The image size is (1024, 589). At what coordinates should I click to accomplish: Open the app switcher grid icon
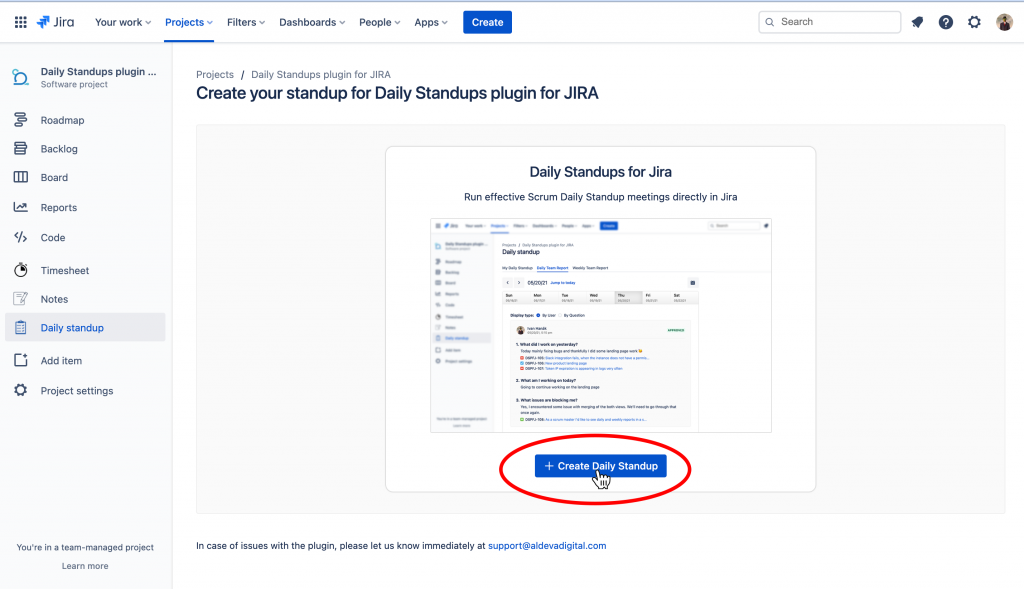point(21,22)
